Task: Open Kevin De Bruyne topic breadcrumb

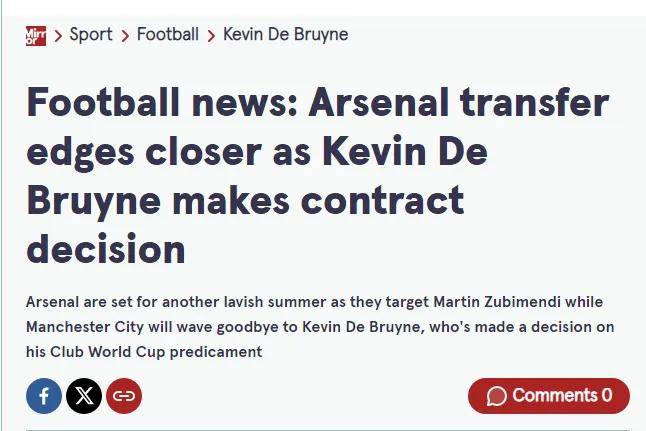Action: (x=286, y=35)
